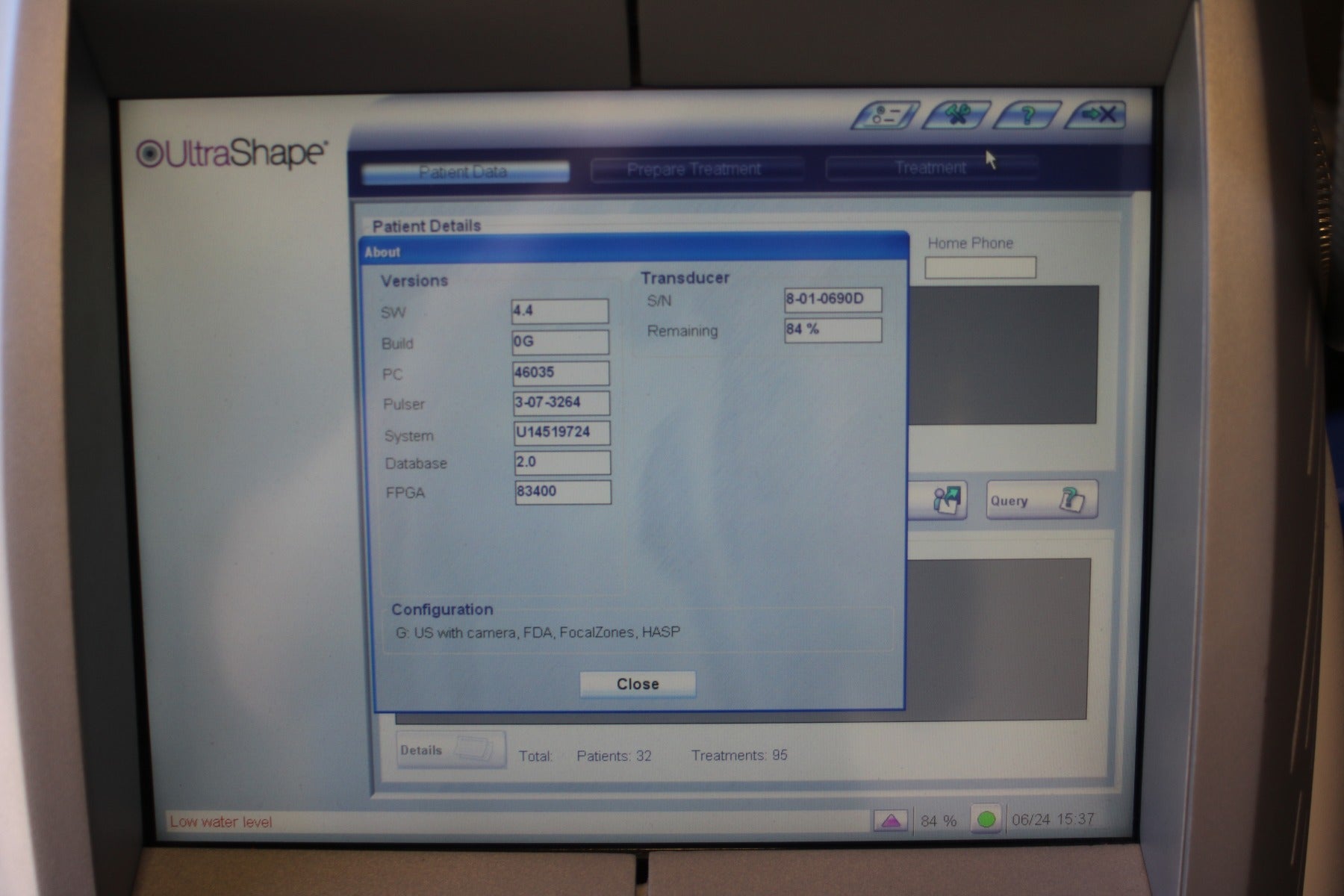This screenshot has height=896, width=1344.
Task: Click the exit arrow icon
Action: [x=1097, y=113]
